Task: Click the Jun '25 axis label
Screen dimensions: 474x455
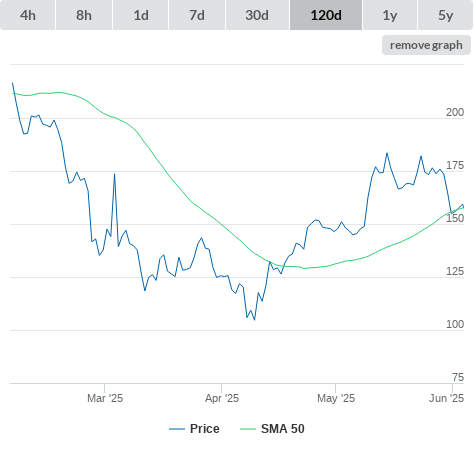Action: [446, 398]
